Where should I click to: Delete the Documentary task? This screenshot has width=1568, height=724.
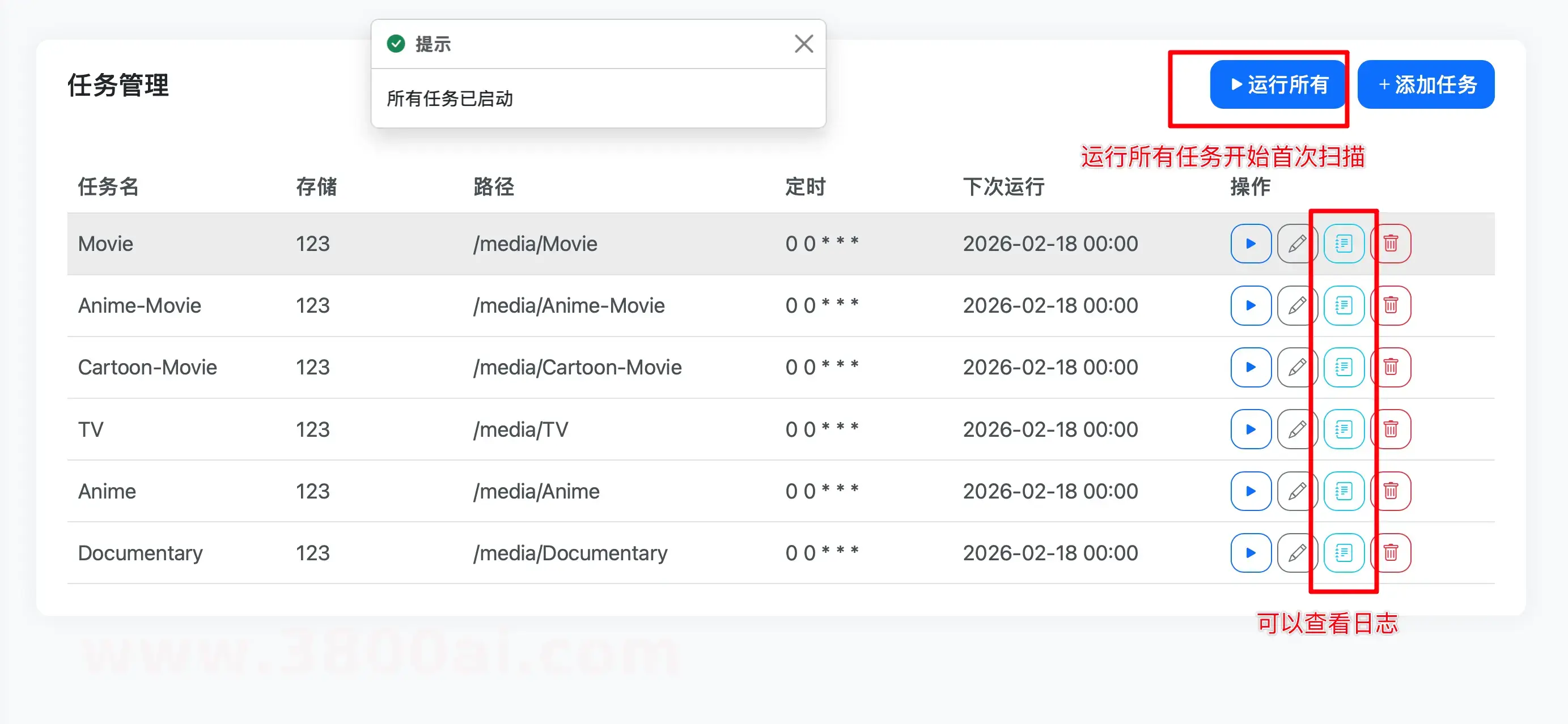[x=1390, y=553]
